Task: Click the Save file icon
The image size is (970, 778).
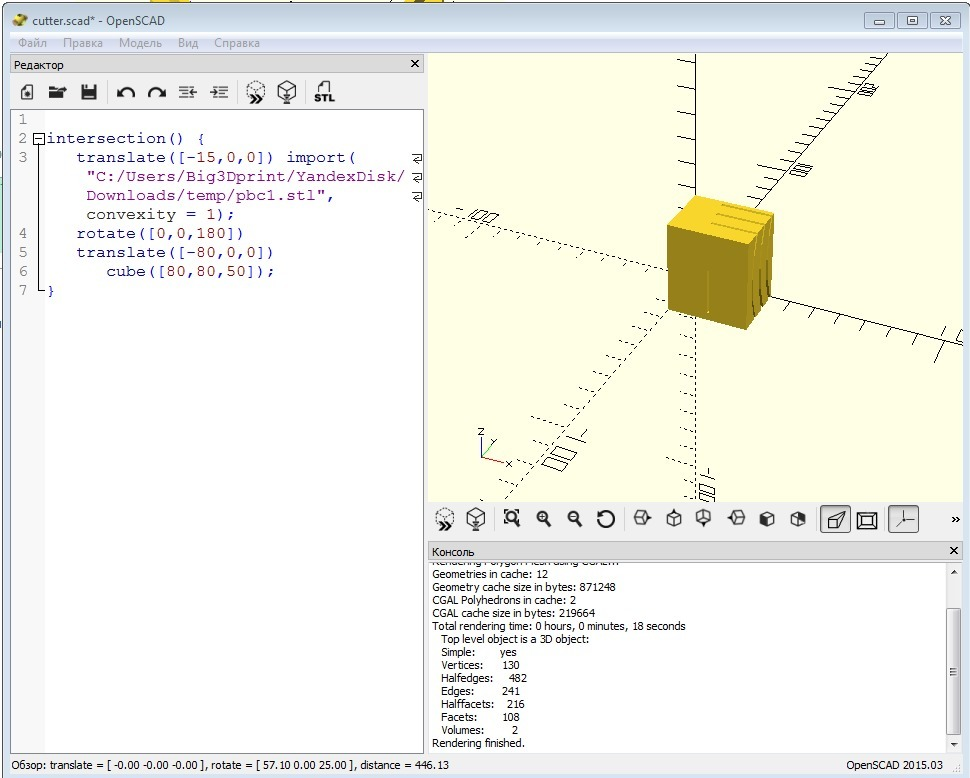Action: point(88,93)
